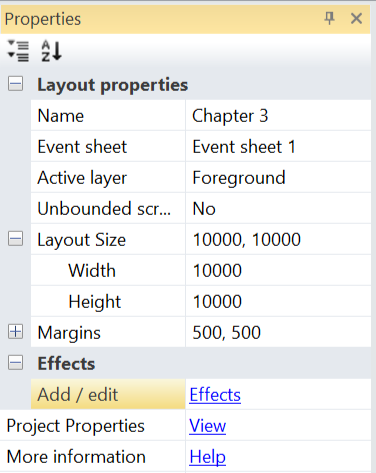Edit the Width value field
The image size is (376, 473).
pyautogui.click(x=278, y=270)
